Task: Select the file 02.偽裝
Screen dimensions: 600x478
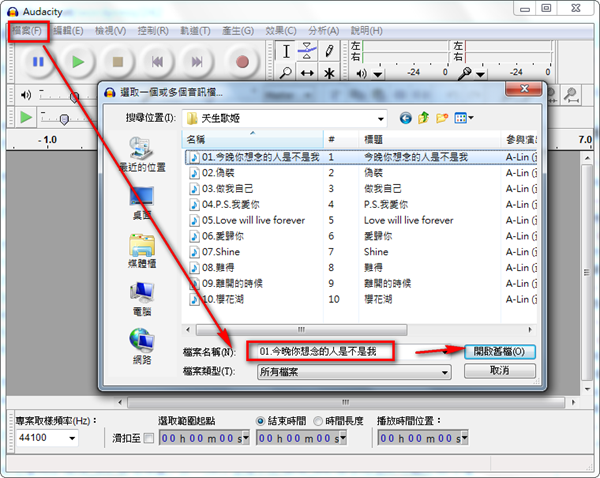Action: [212, 173]
